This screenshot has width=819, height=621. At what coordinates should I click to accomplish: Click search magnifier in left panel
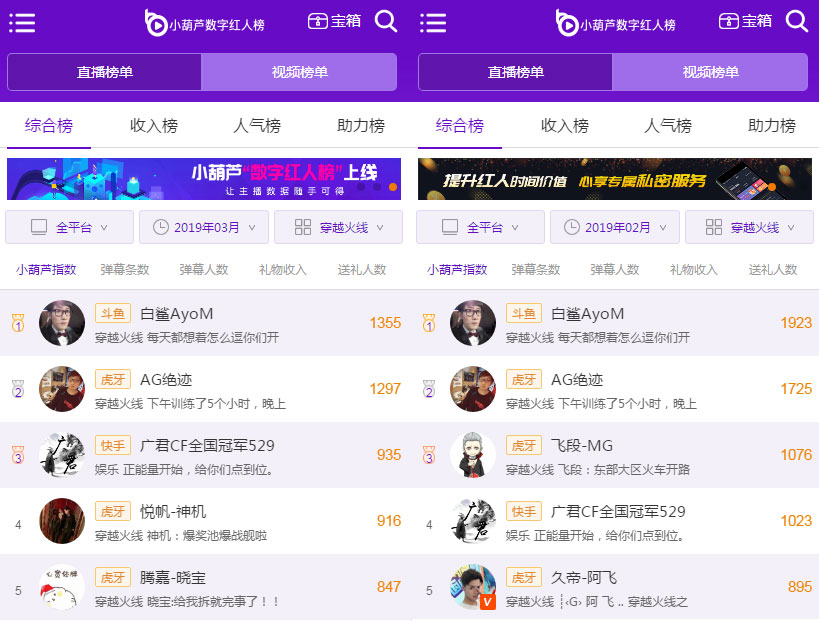[386, 21]
